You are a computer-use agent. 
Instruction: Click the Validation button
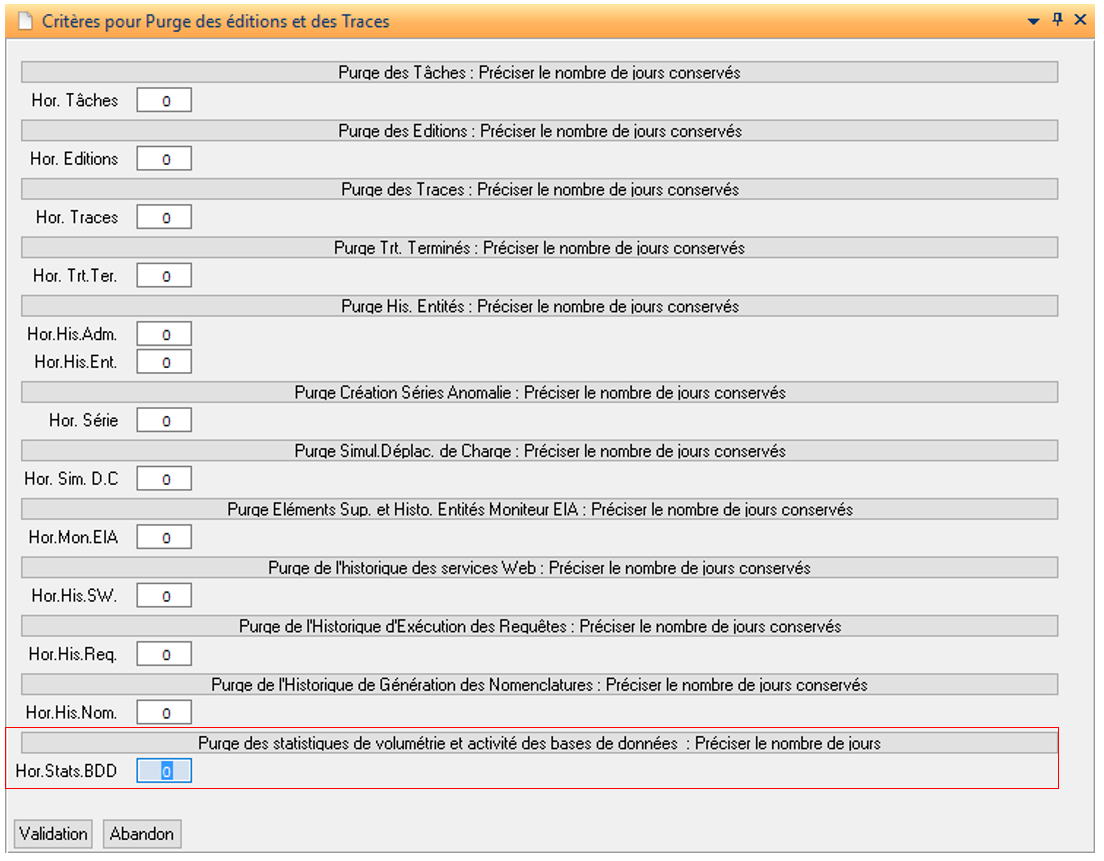pyautogui.click(x=53, y=833)
